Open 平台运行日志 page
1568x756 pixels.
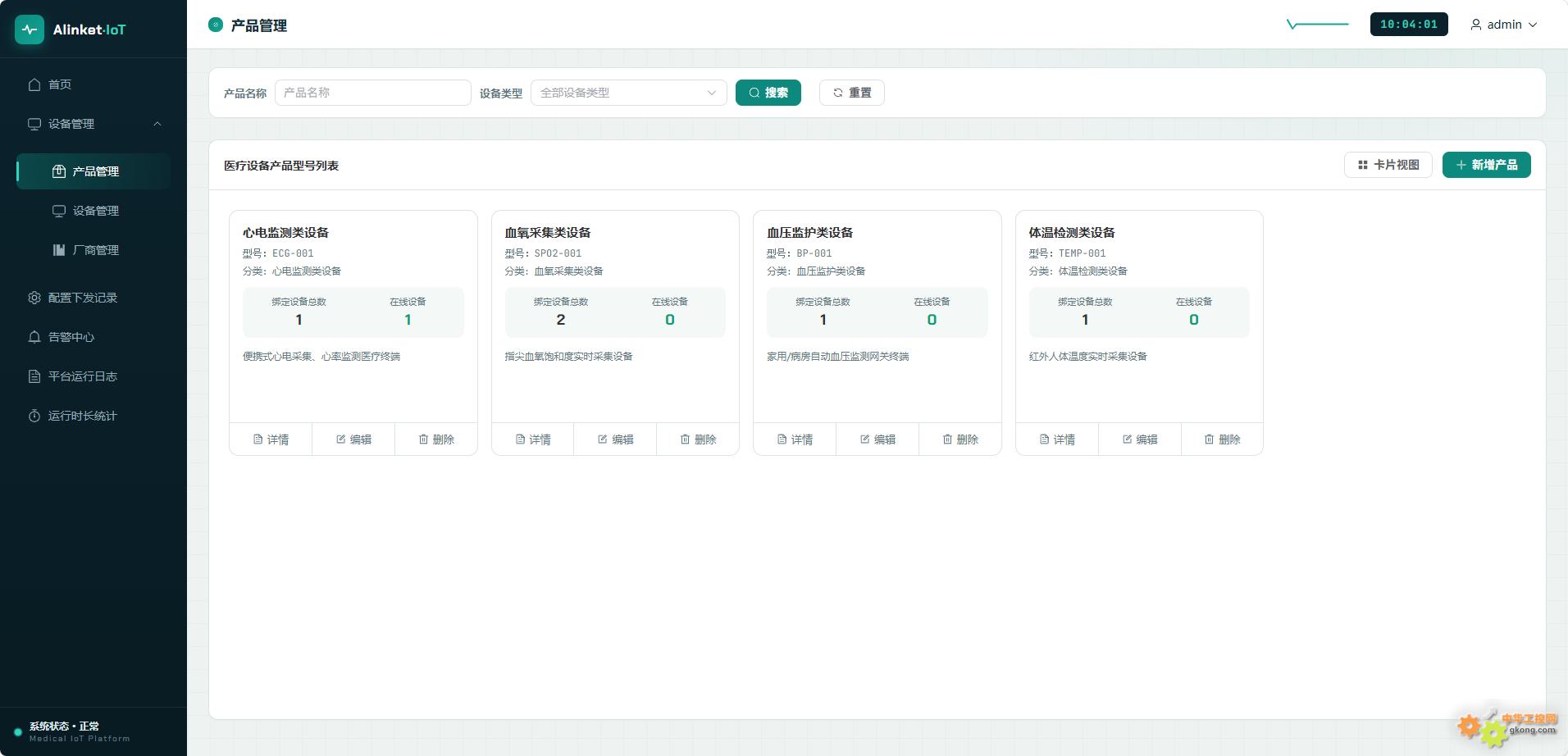pos(93,376)
